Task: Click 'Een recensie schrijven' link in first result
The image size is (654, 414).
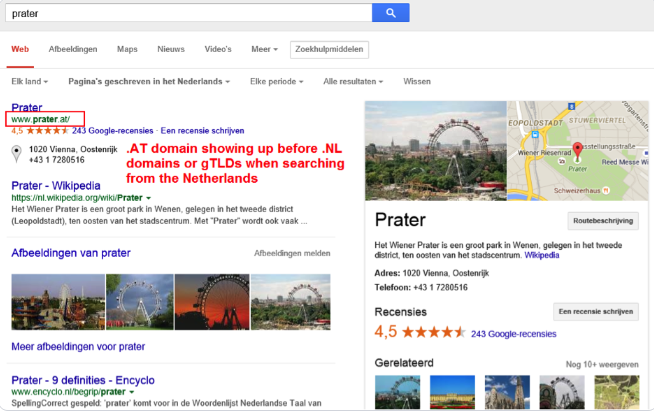Action: [202, 131]
